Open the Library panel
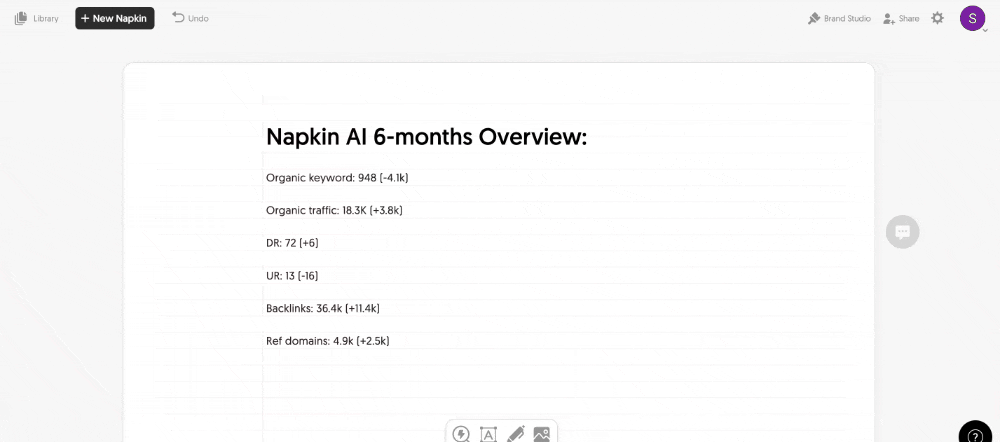This screenshot has height=442, width=1000. pyautogui.click(x=36, y=18)
